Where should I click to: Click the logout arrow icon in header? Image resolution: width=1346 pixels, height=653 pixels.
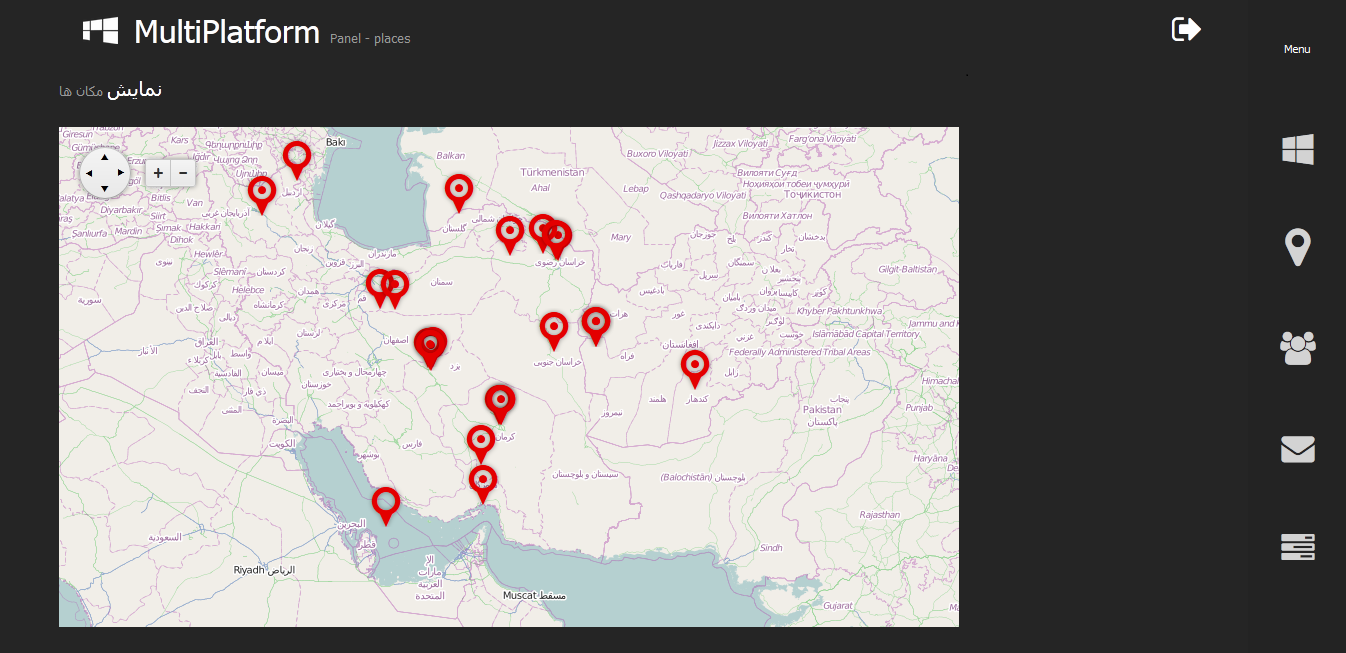click(x=1186, y=29)
